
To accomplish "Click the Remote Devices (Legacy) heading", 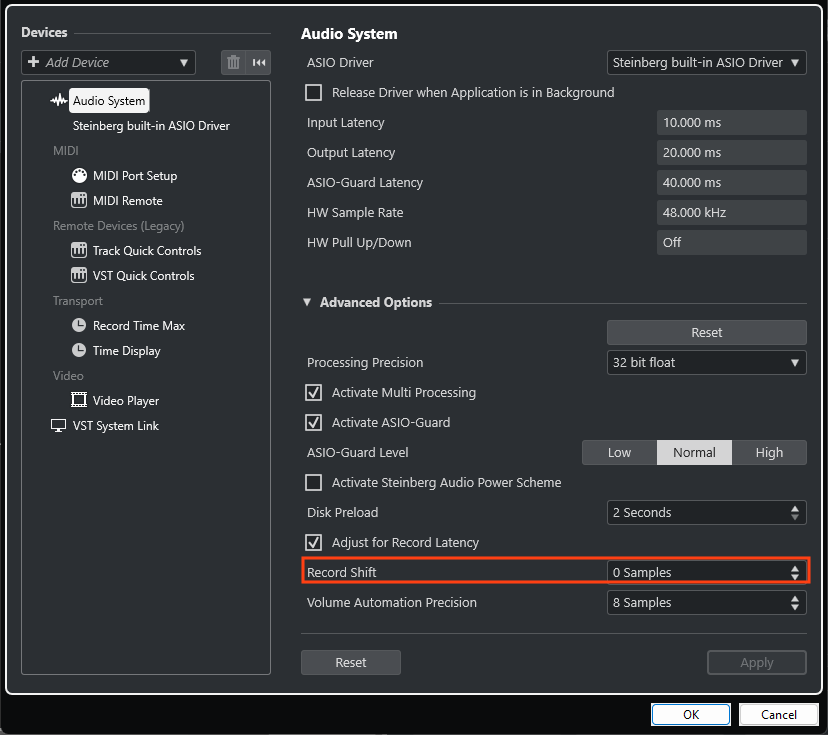I will coord(119,225).
